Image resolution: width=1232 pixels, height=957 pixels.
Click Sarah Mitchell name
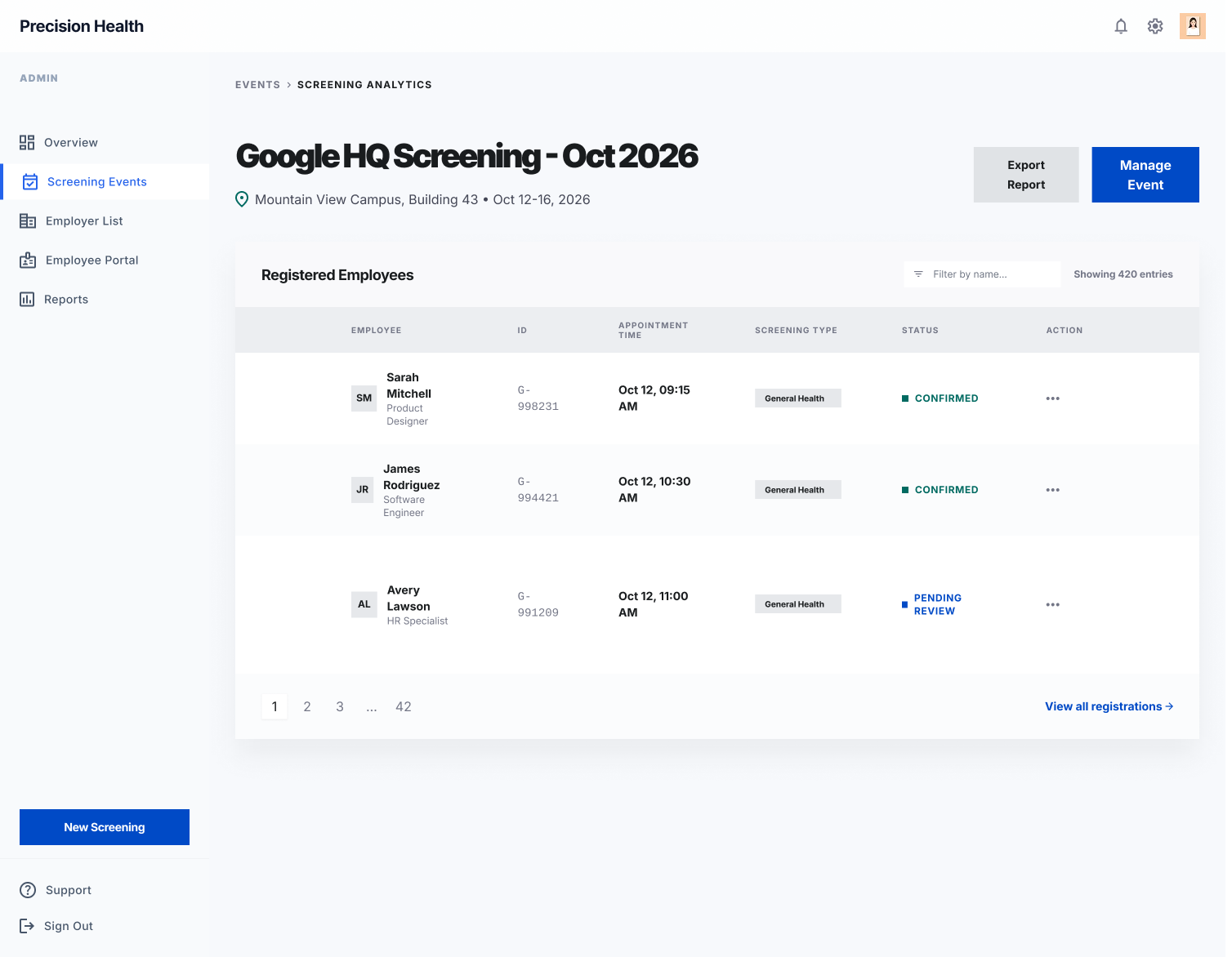[408, 385]
